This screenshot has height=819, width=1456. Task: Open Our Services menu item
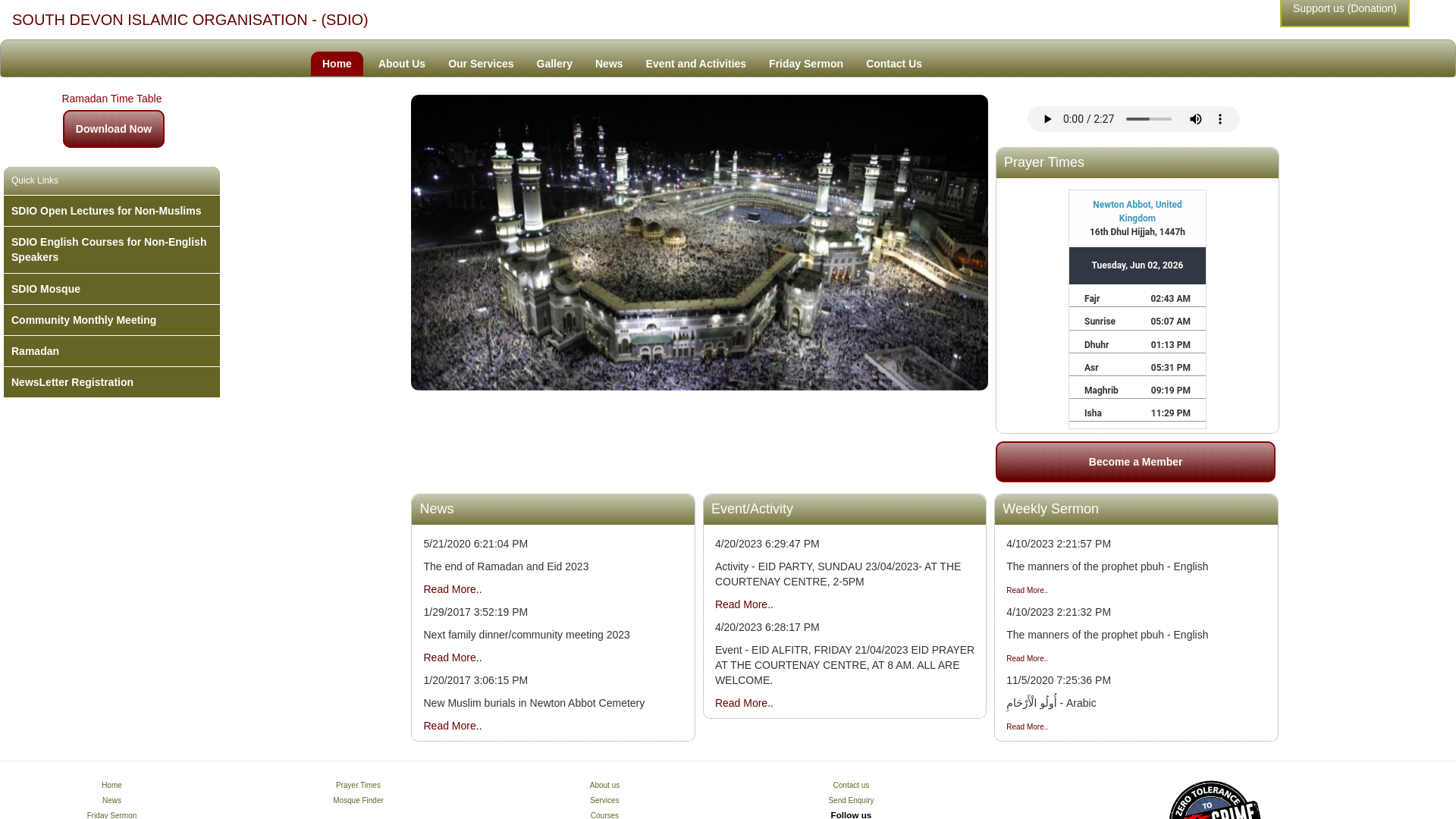click(x=481, y=64)
